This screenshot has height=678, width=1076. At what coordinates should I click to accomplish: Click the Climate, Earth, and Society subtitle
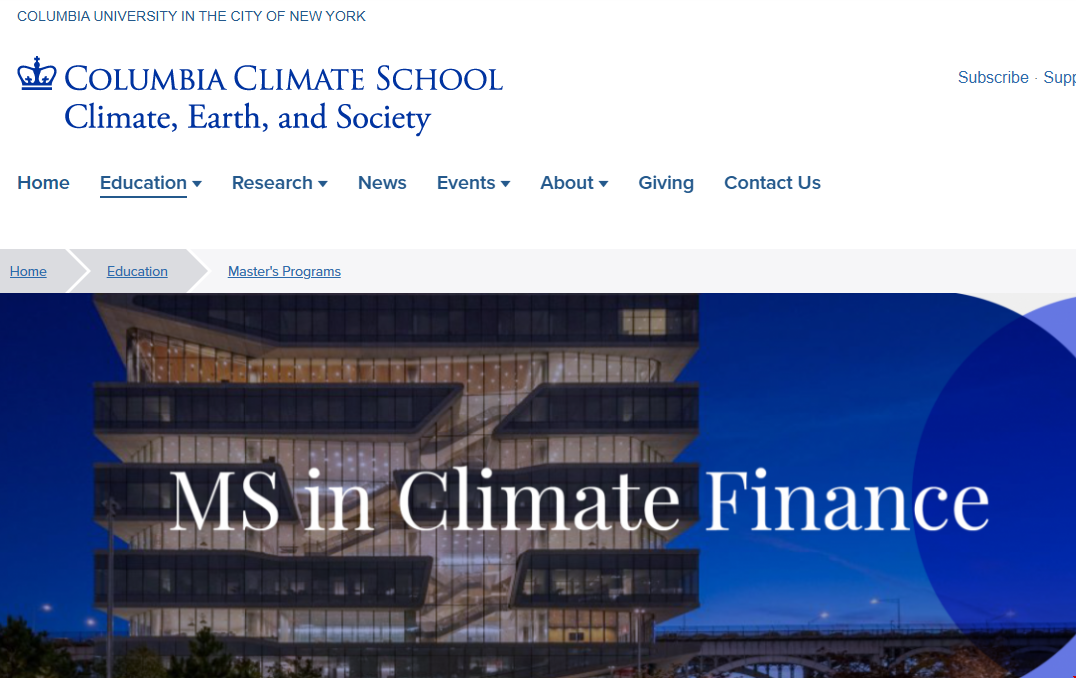[x=247, y=118]
